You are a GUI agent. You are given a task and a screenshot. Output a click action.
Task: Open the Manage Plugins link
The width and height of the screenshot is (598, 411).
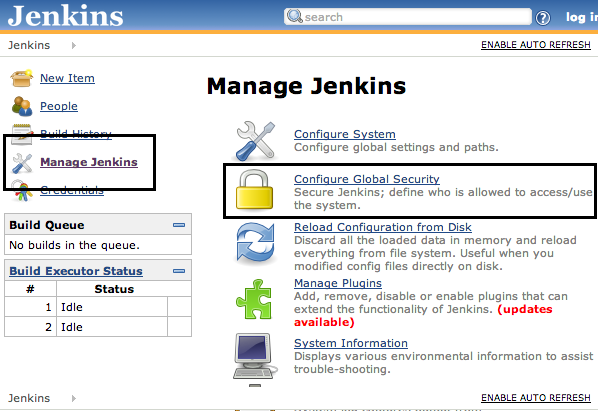coord(338,283)
